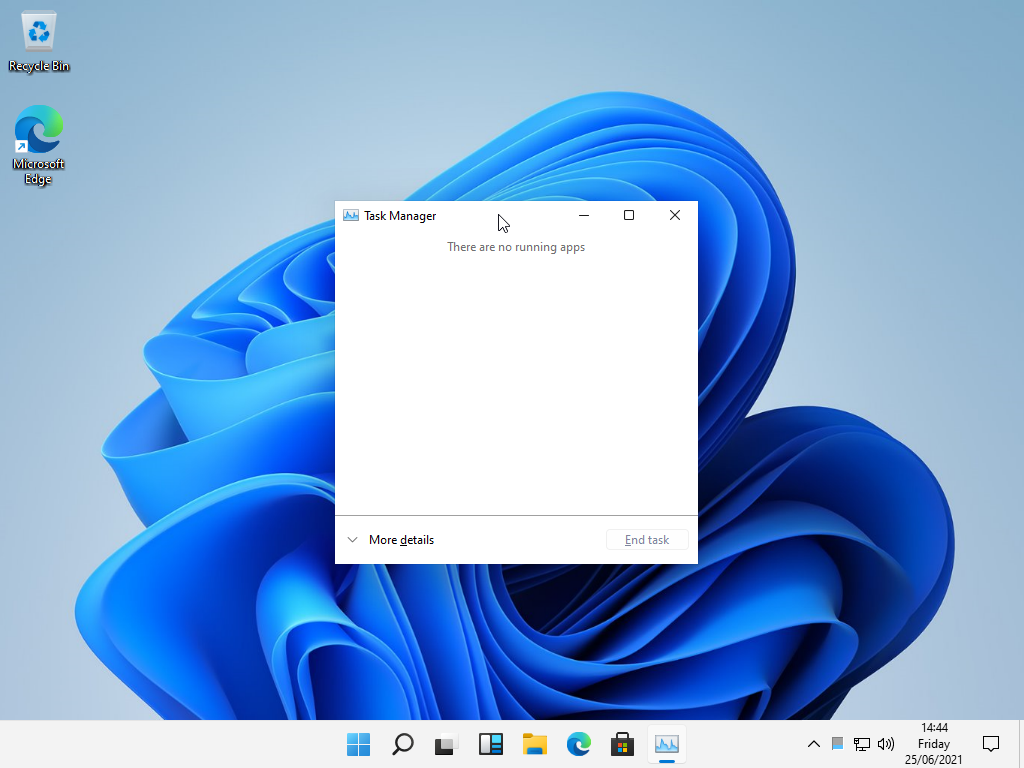Click the Task Manager title bar icon

pos(351,216)
